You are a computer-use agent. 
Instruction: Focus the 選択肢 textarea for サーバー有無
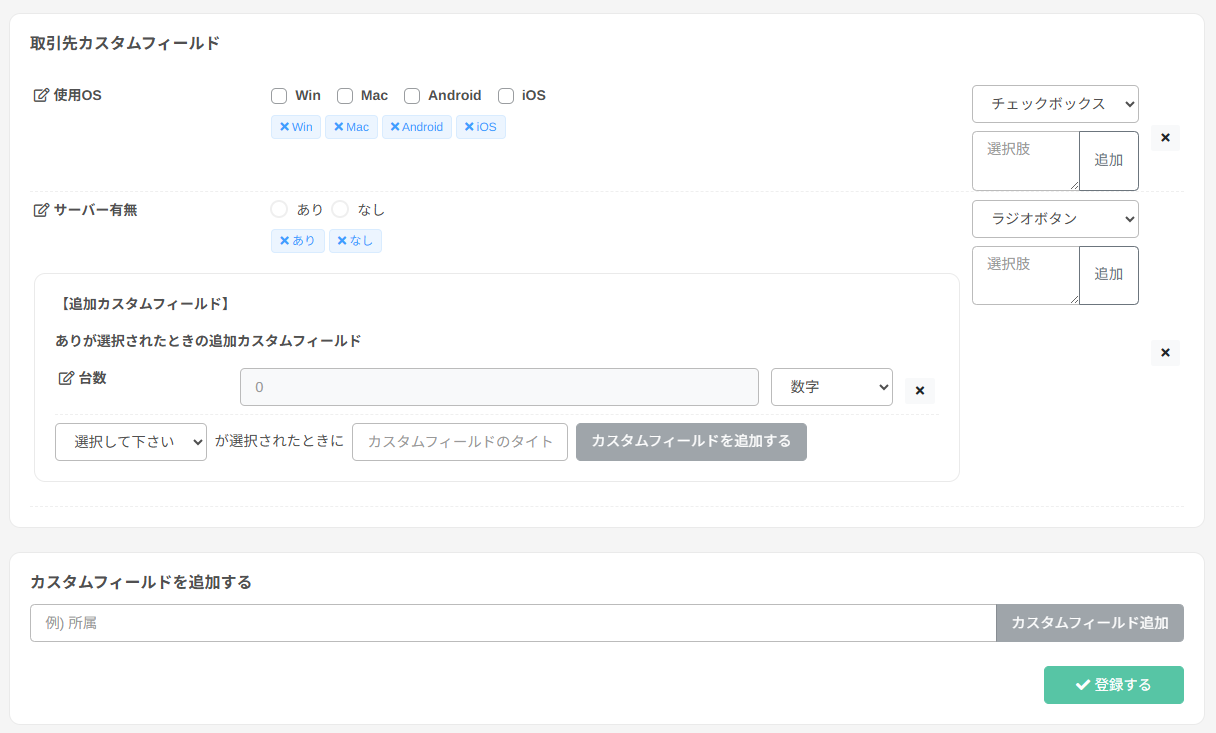[x=1026, y=275]
